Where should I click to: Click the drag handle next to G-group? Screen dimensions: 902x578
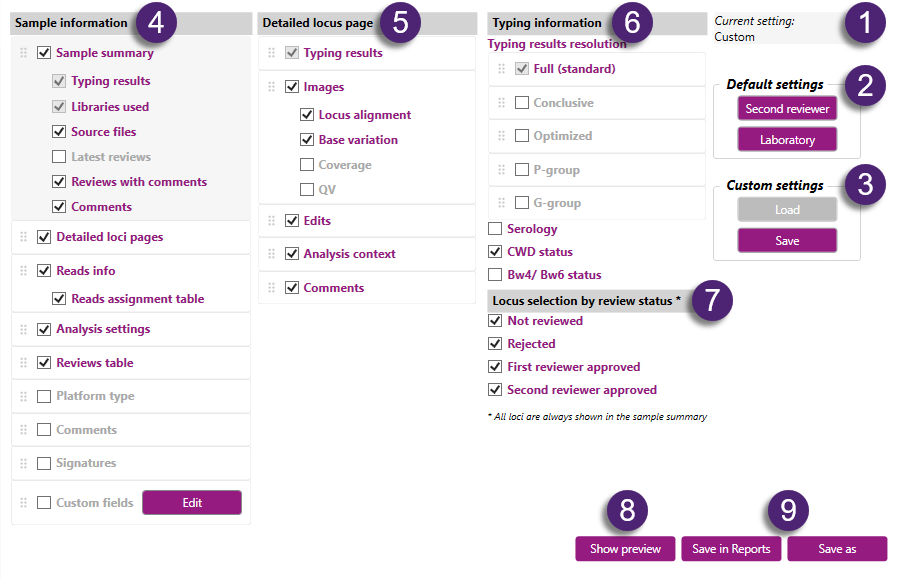click(502, 203)
